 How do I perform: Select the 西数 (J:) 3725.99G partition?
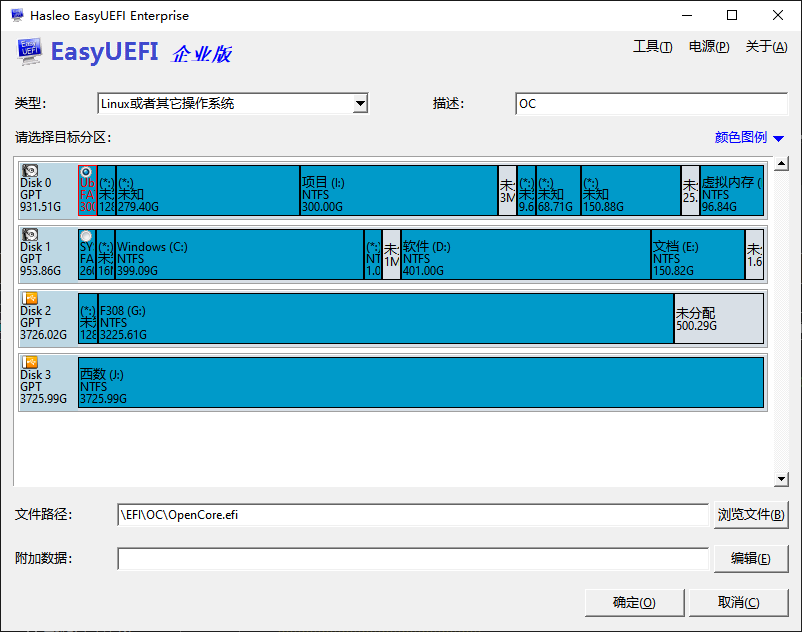421,382
